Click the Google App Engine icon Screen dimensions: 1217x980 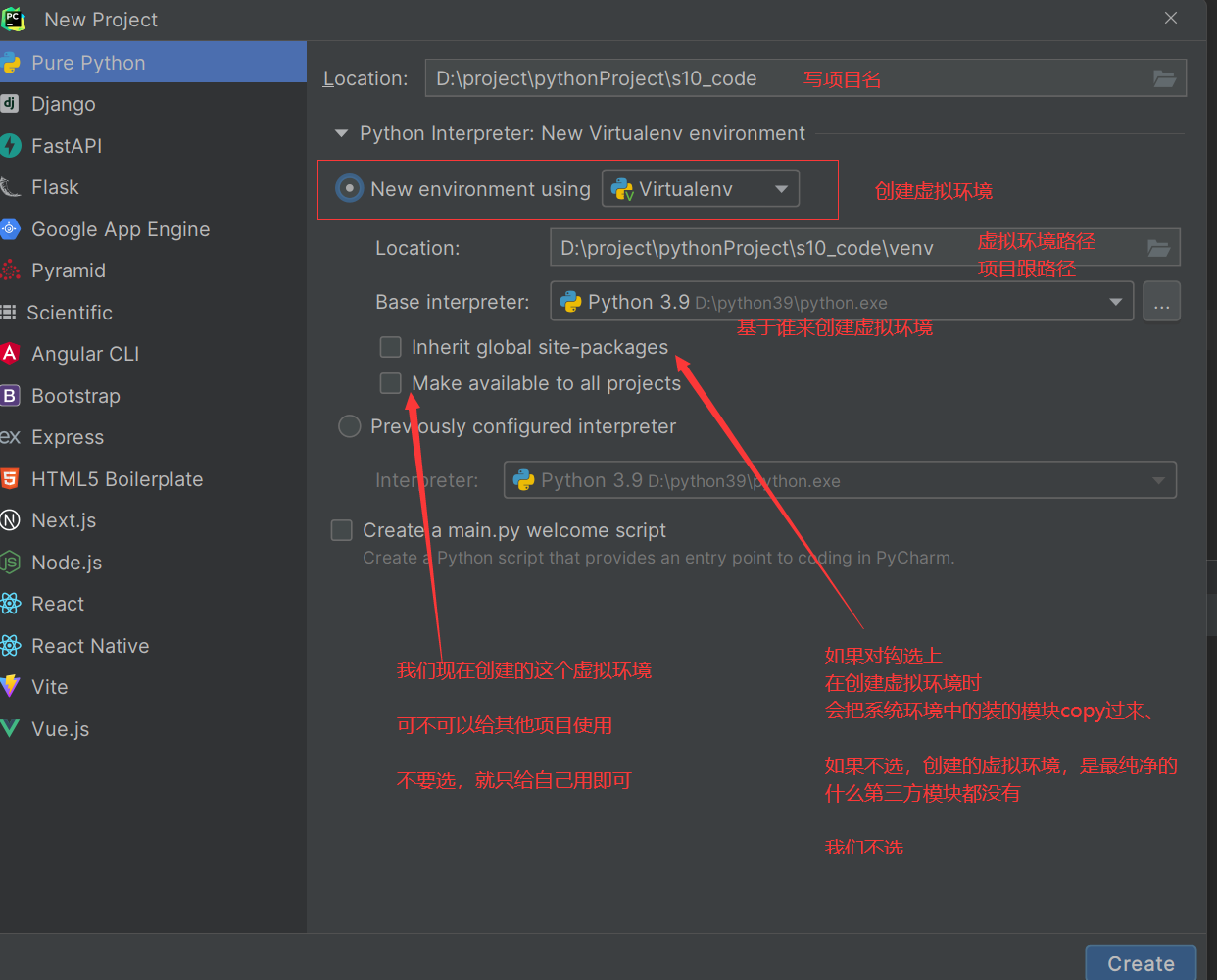[10, 229]
